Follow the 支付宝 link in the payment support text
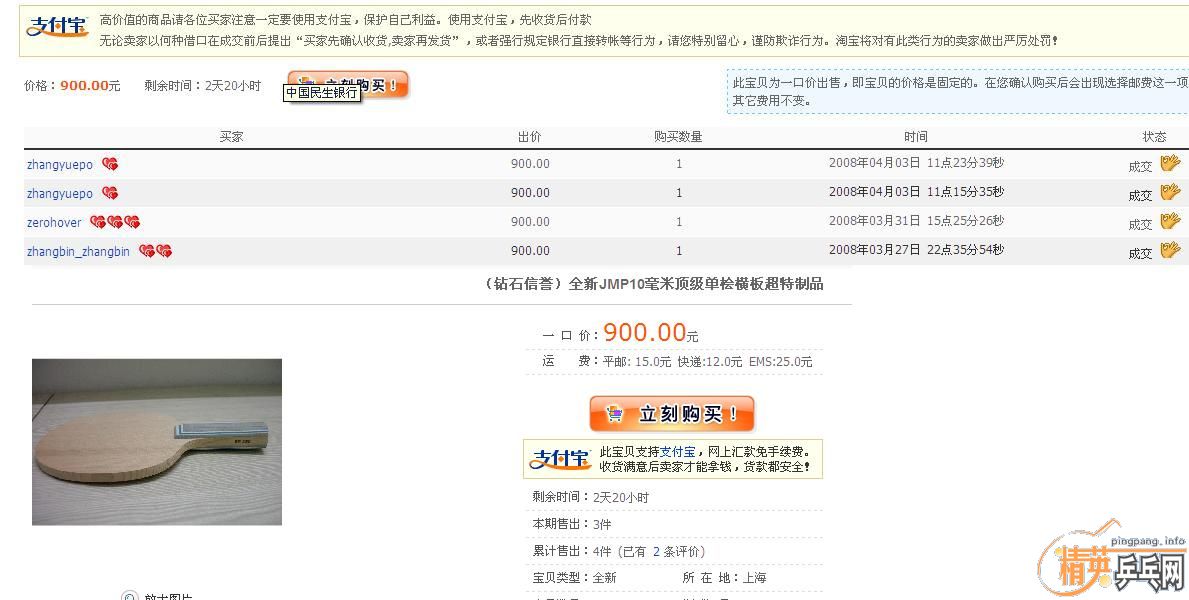This screenshot has width=1189, height=600. [677, 452]
